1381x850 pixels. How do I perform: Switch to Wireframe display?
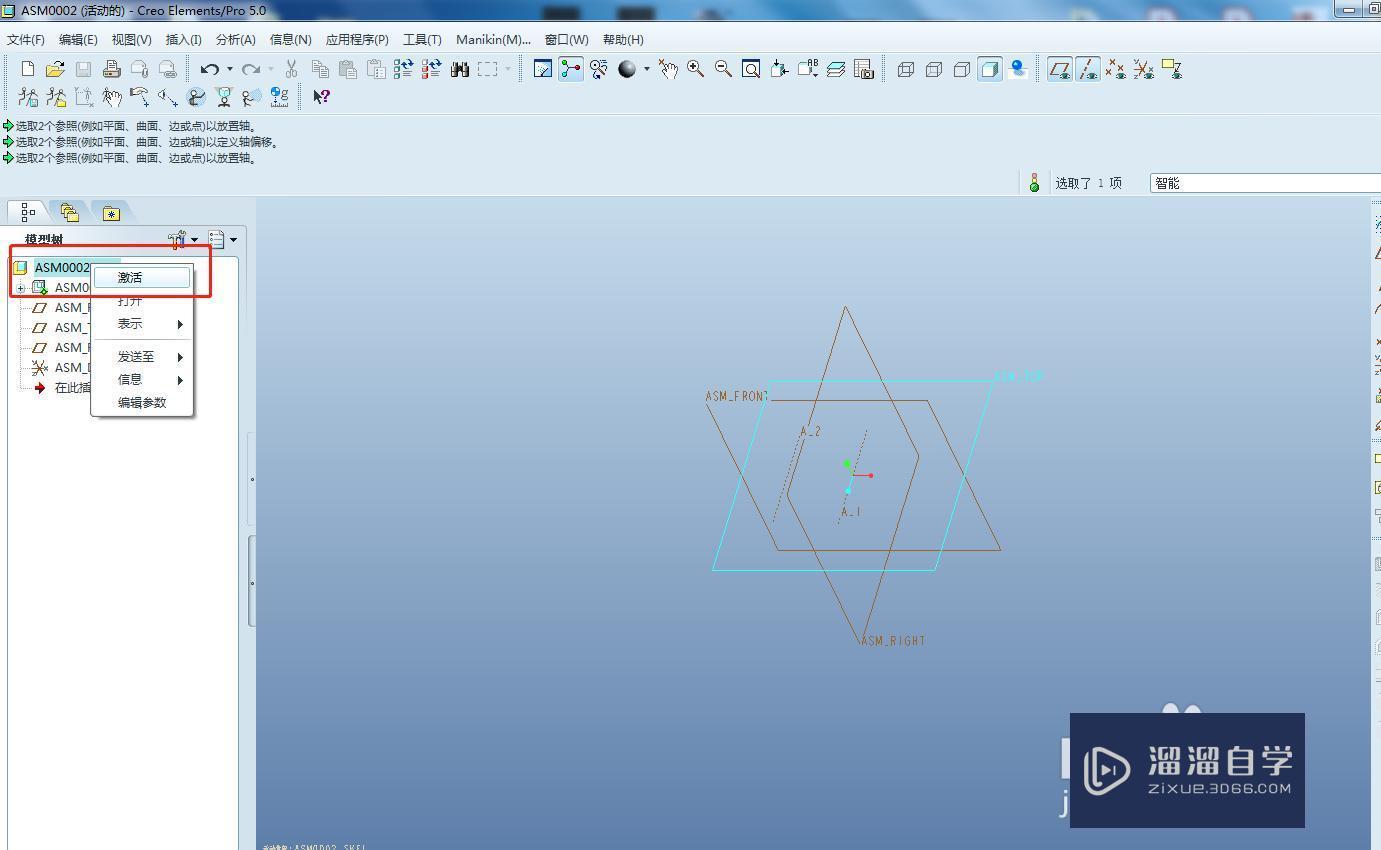(906, 69)
